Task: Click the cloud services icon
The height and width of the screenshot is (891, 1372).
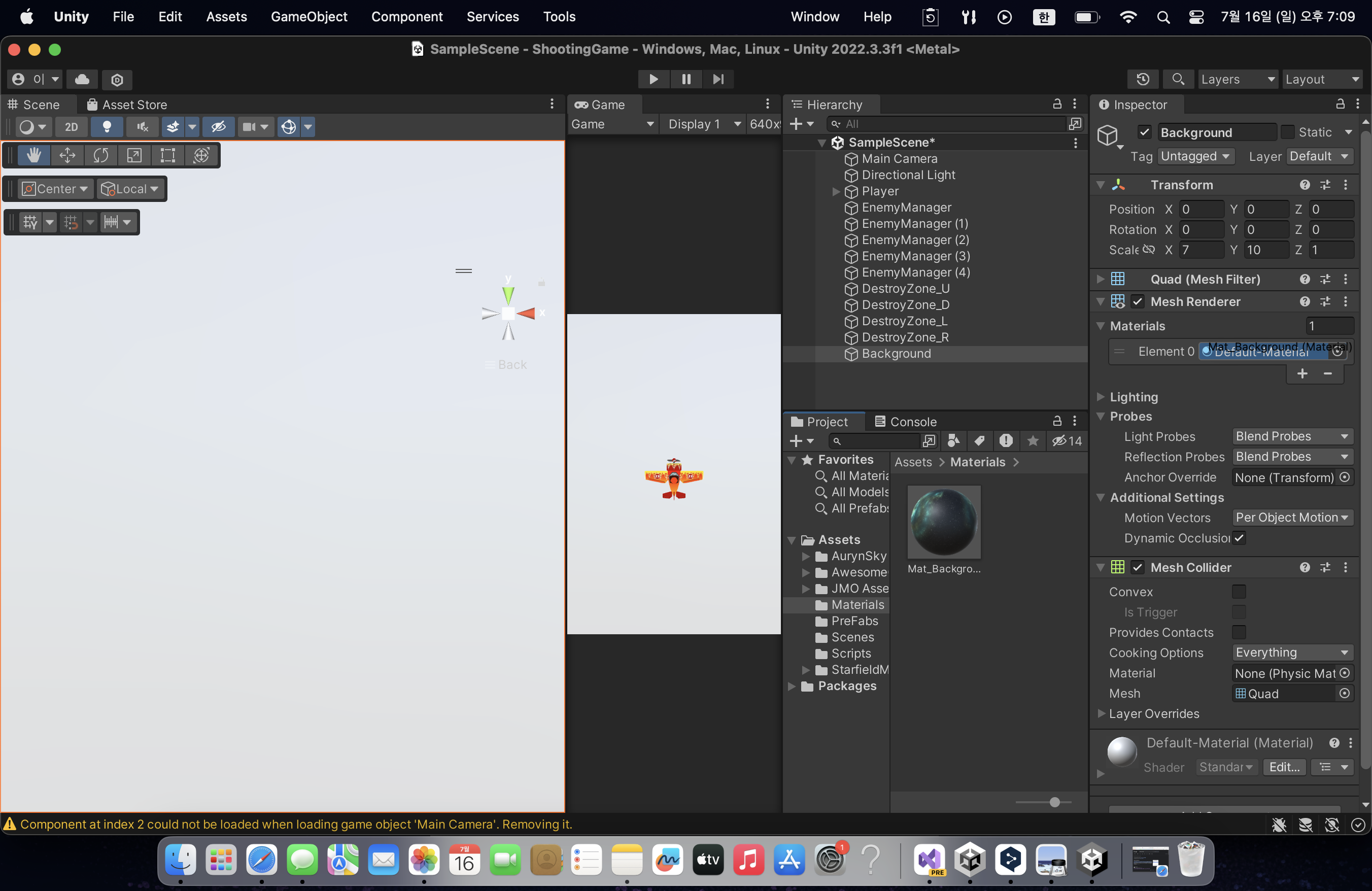Action: click(x=82, y=79)
